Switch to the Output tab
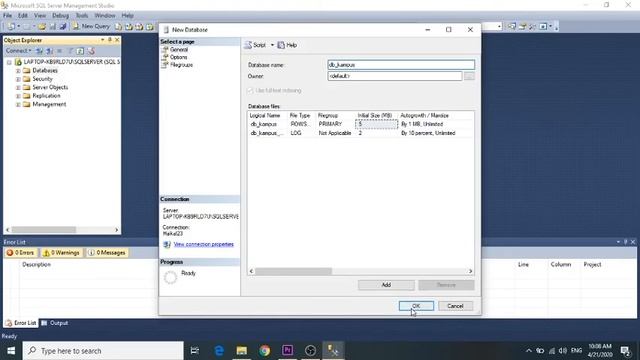This screenshot has height=360, width=640. point(55,323)
